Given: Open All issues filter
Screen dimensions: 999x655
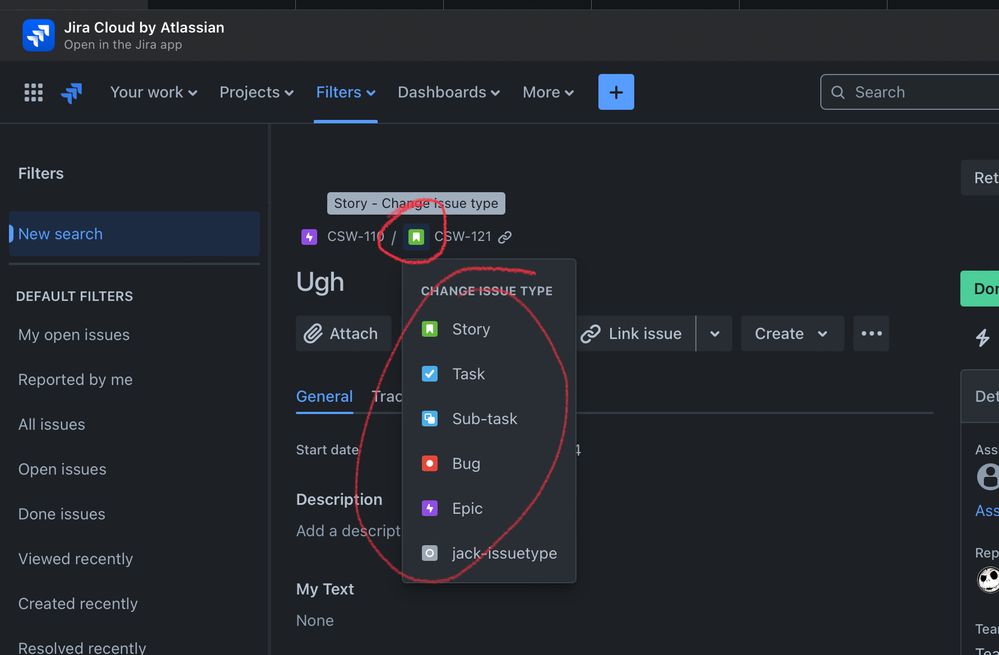Looking at the screenshot, I should [52, 424].
